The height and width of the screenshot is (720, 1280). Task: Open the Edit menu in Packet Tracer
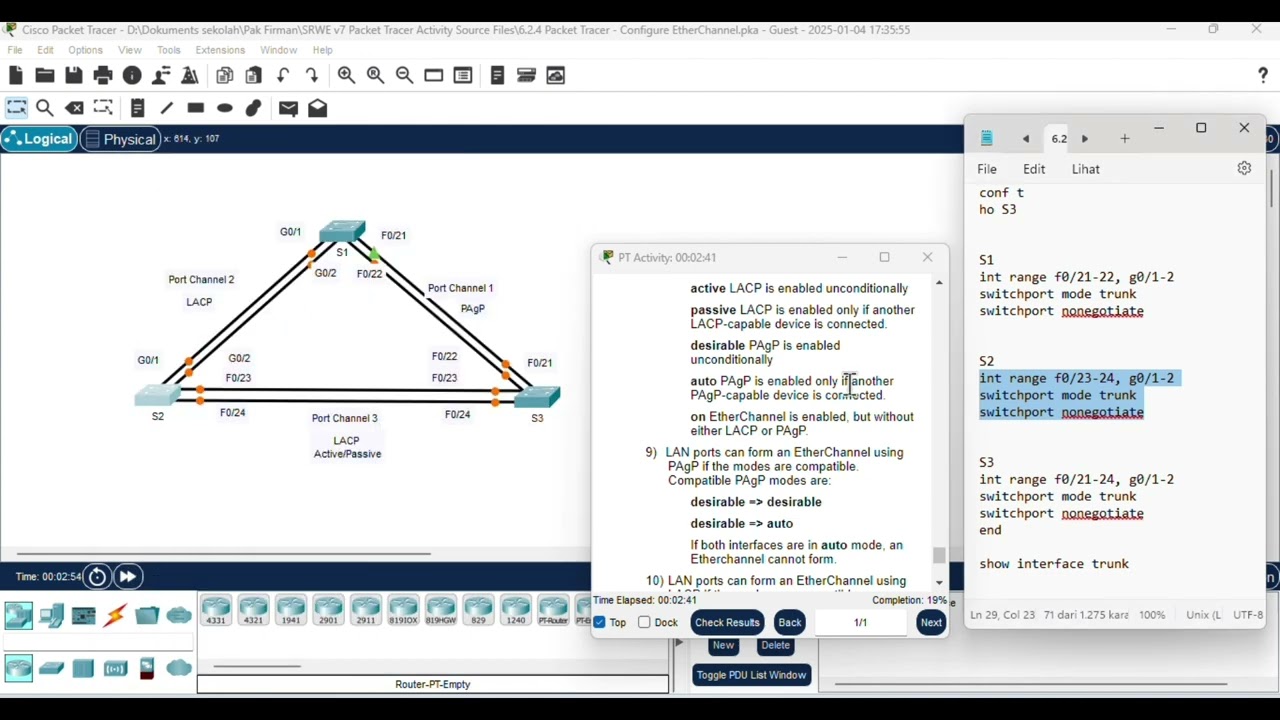(46, 50)
